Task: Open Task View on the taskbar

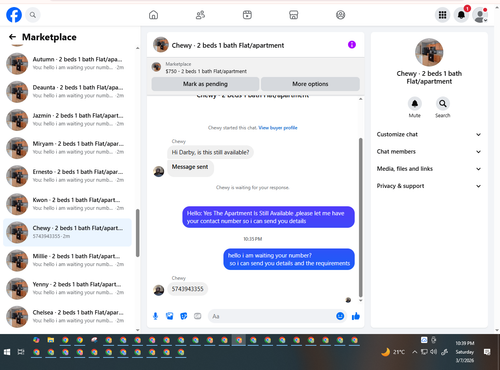Action: click(x=21, y=352)
